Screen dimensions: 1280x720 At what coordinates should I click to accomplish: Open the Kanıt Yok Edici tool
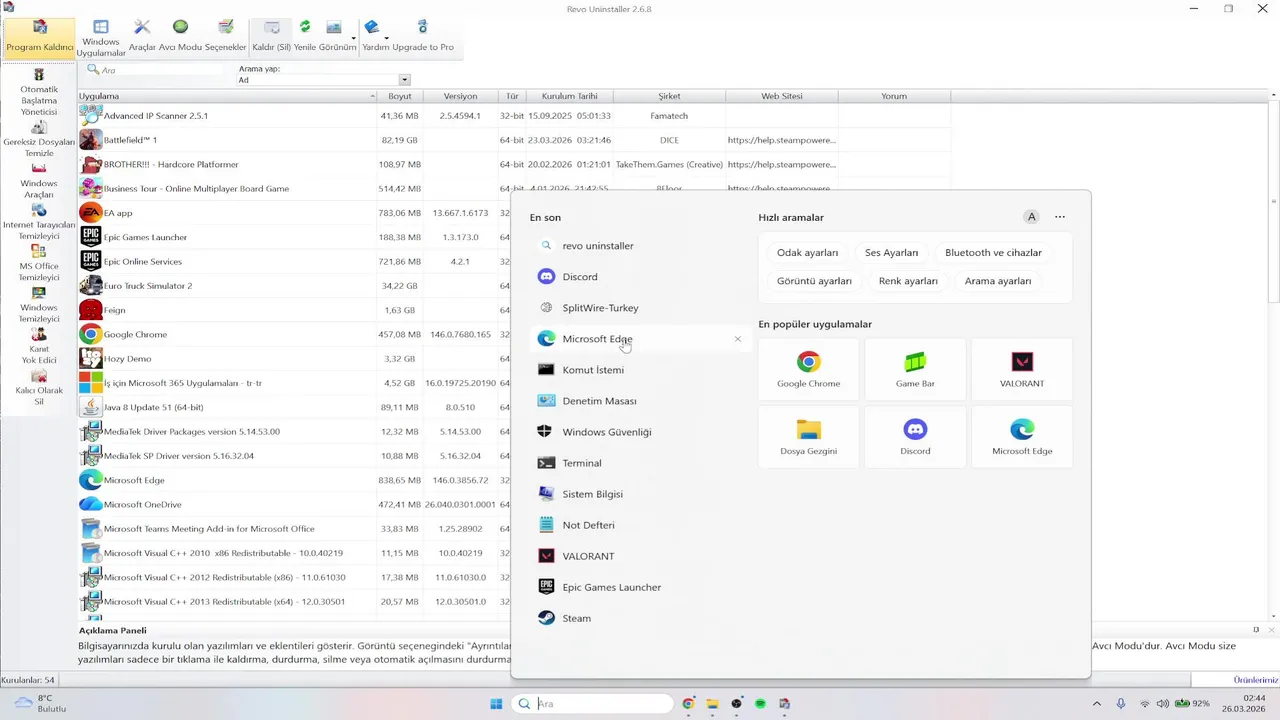coord(39,346)
